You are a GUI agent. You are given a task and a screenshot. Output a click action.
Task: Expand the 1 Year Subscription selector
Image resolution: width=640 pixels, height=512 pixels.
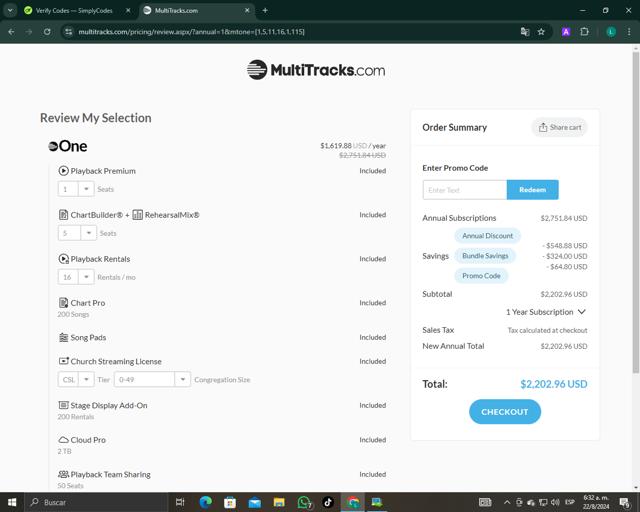click(x=546, y=312)
